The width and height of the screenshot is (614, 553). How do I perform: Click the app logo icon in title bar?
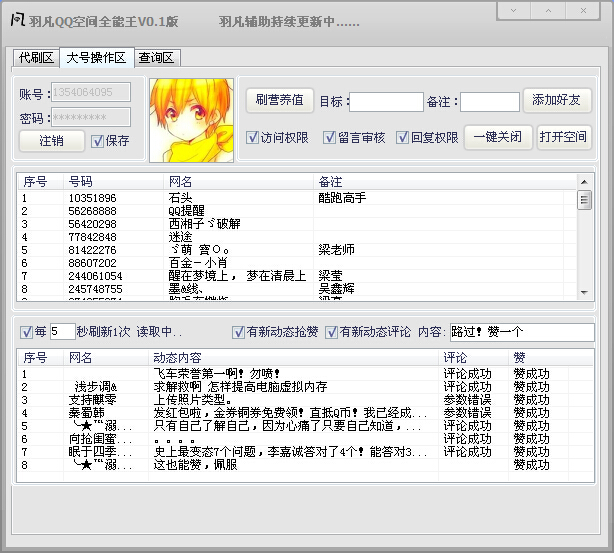tap(18, 19)
